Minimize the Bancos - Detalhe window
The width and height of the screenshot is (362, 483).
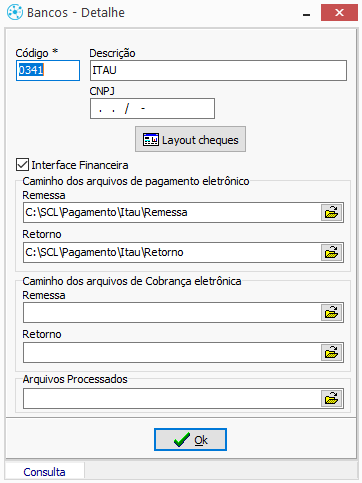coord(307,13)
